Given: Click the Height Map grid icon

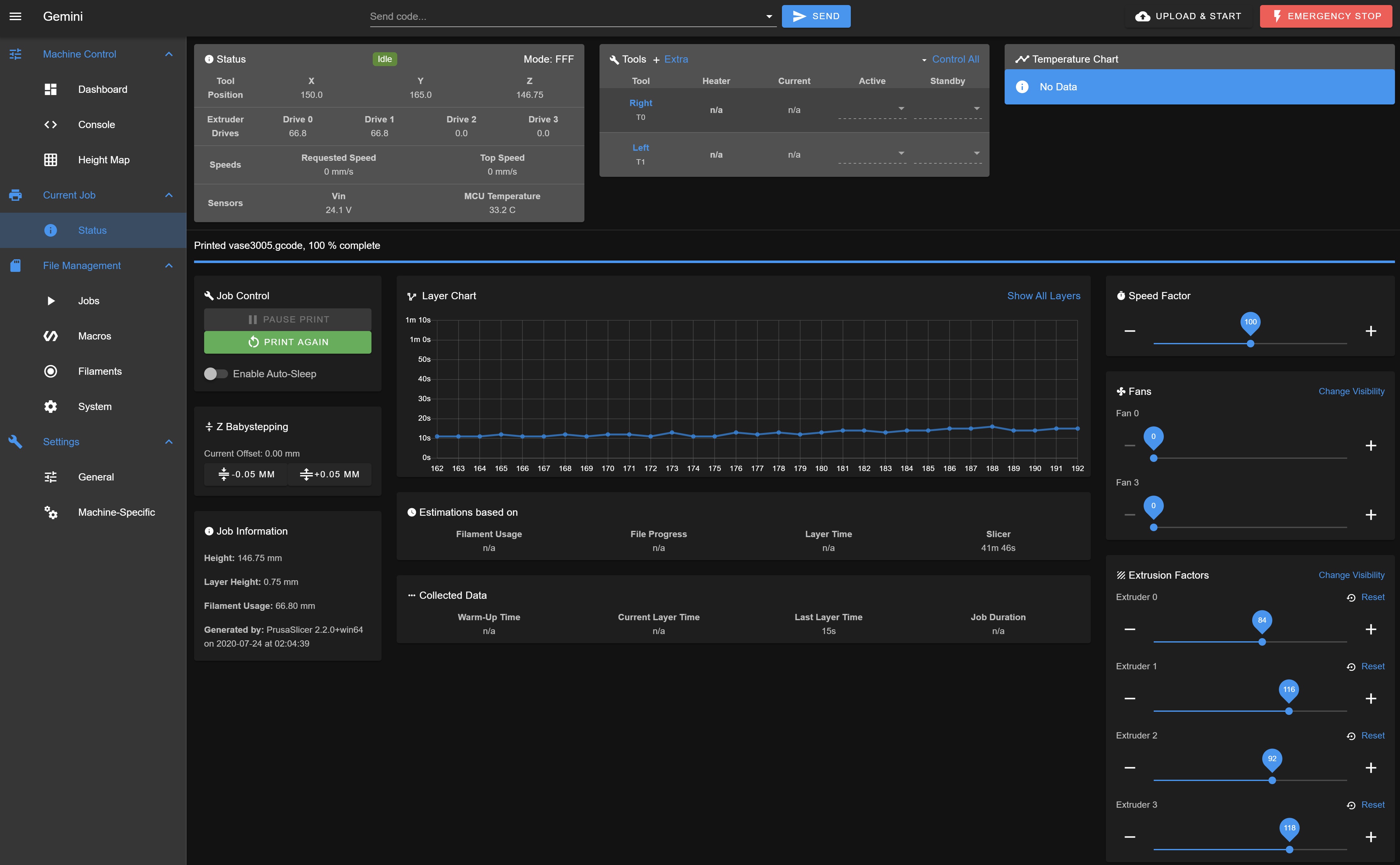Looking at the screenshot, I should (x=50, y=160).
